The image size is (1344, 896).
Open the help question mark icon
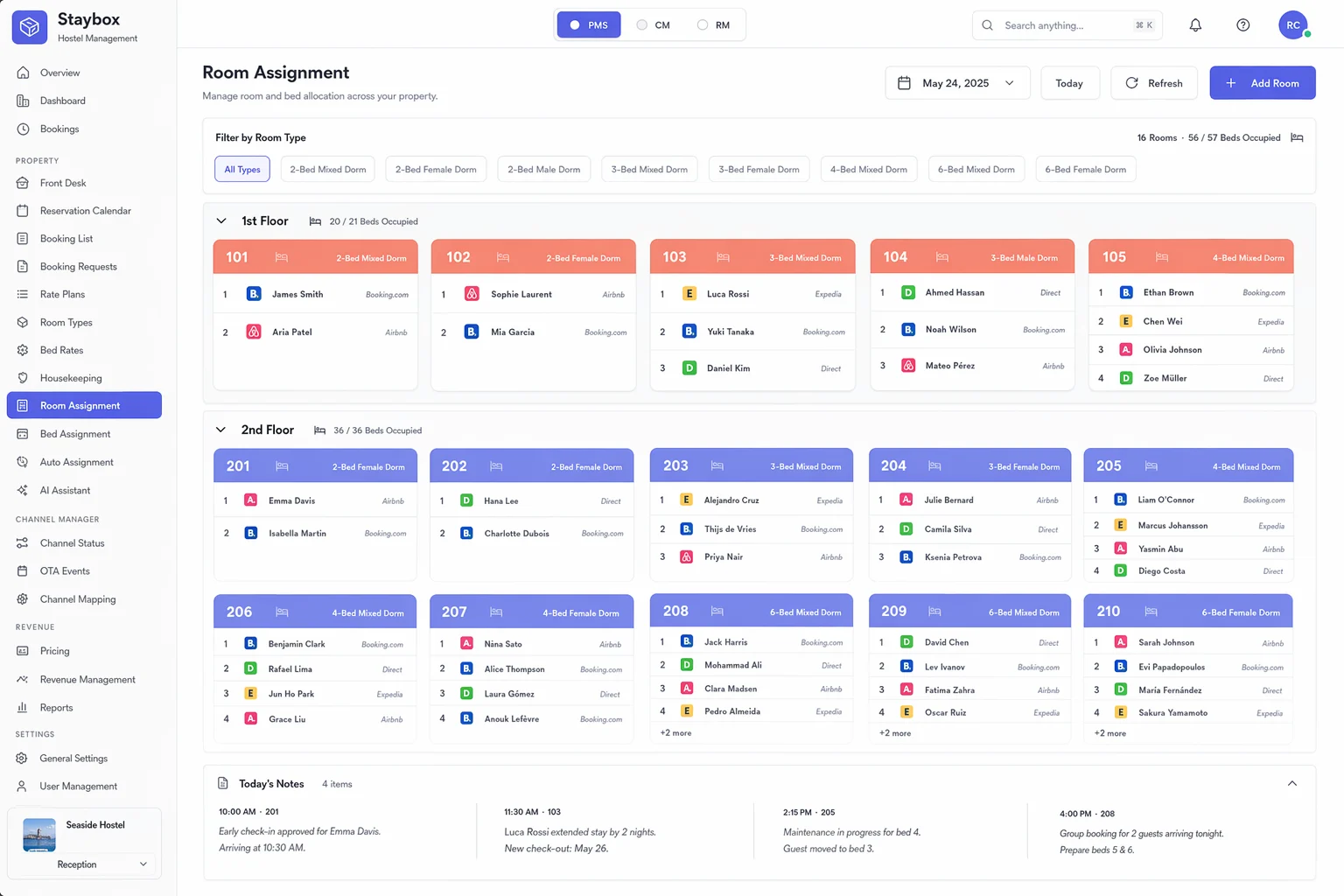(1242, 25)
